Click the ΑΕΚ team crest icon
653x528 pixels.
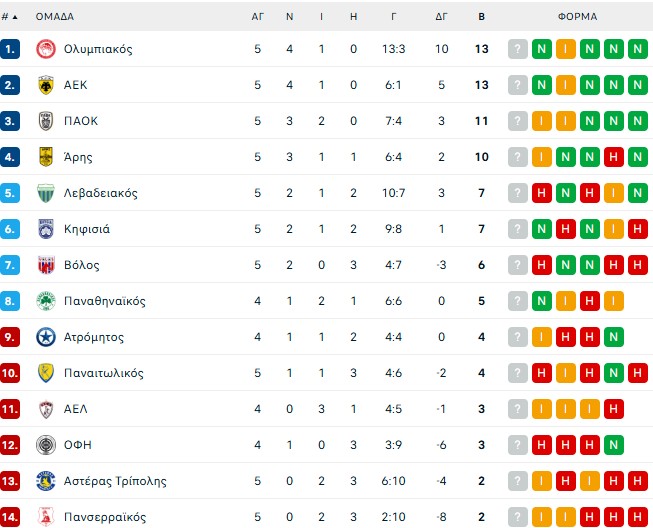pos(45,85)
